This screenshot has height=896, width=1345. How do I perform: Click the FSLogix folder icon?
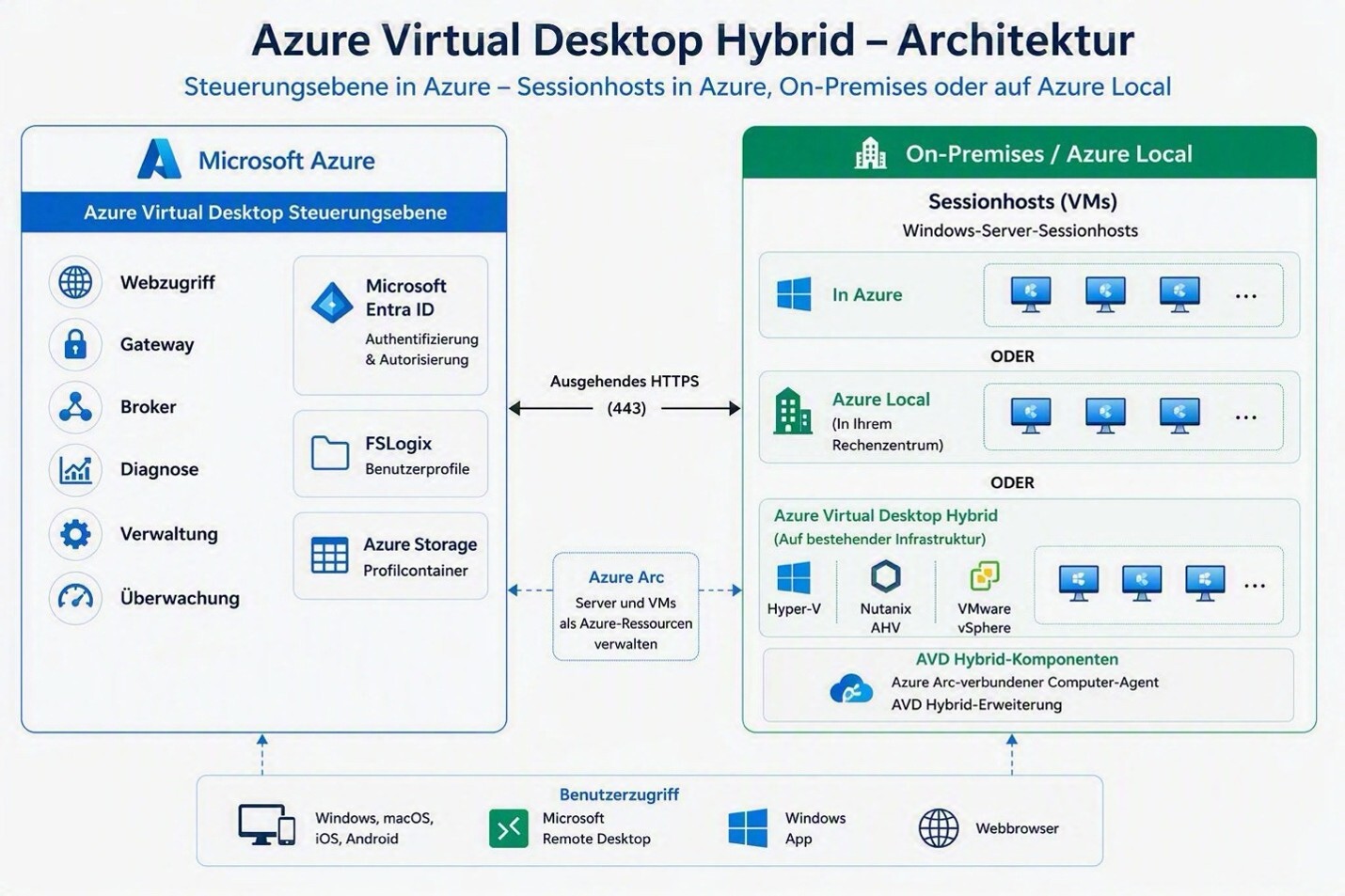[x=330, y=453]
